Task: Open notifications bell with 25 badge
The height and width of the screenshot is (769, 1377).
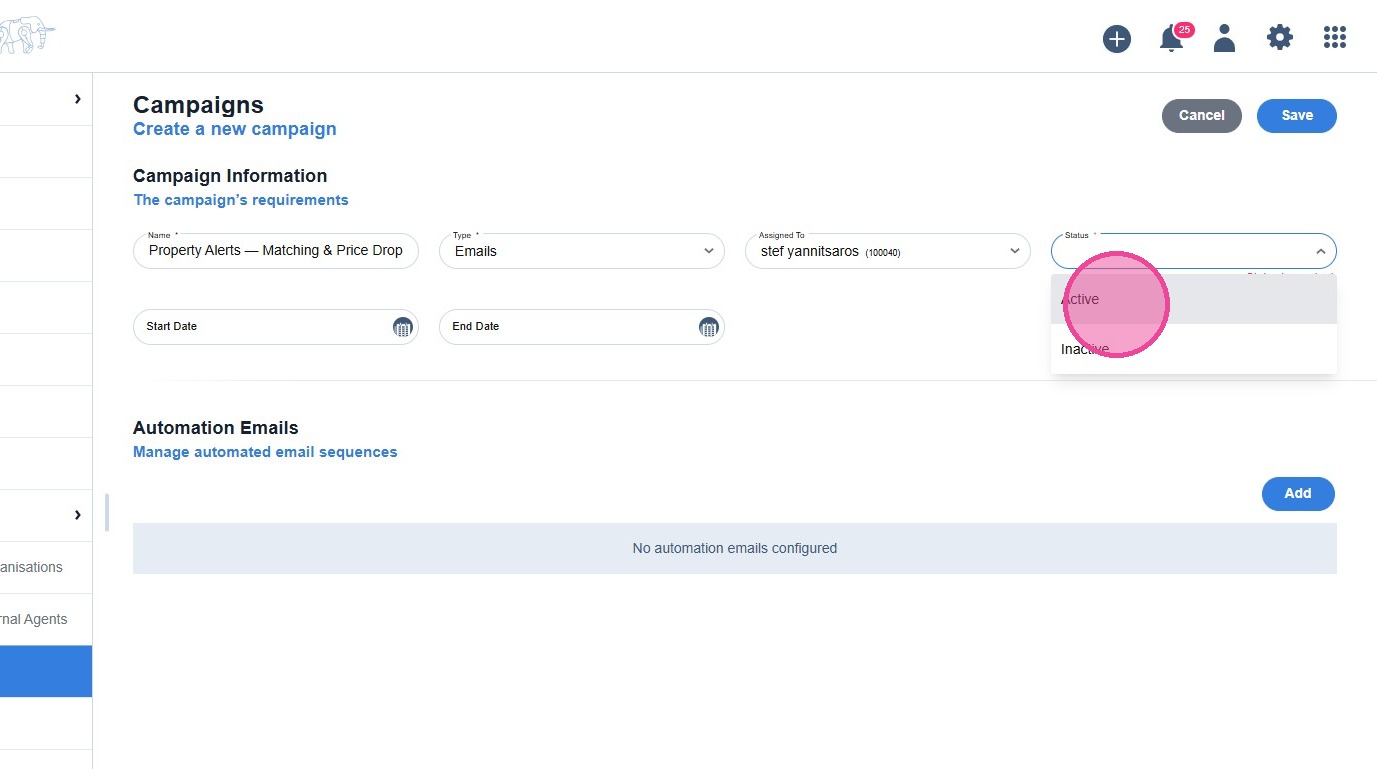Action: [x=1174, y=38]
